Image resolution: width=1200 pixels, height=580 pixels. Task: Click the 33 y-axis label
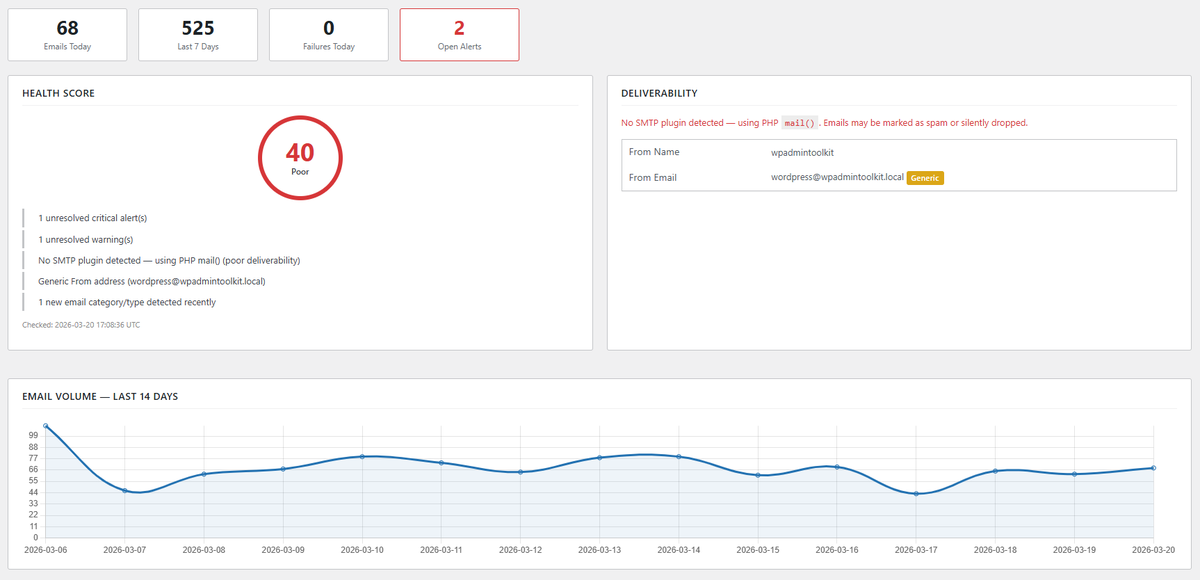point(32,504)
